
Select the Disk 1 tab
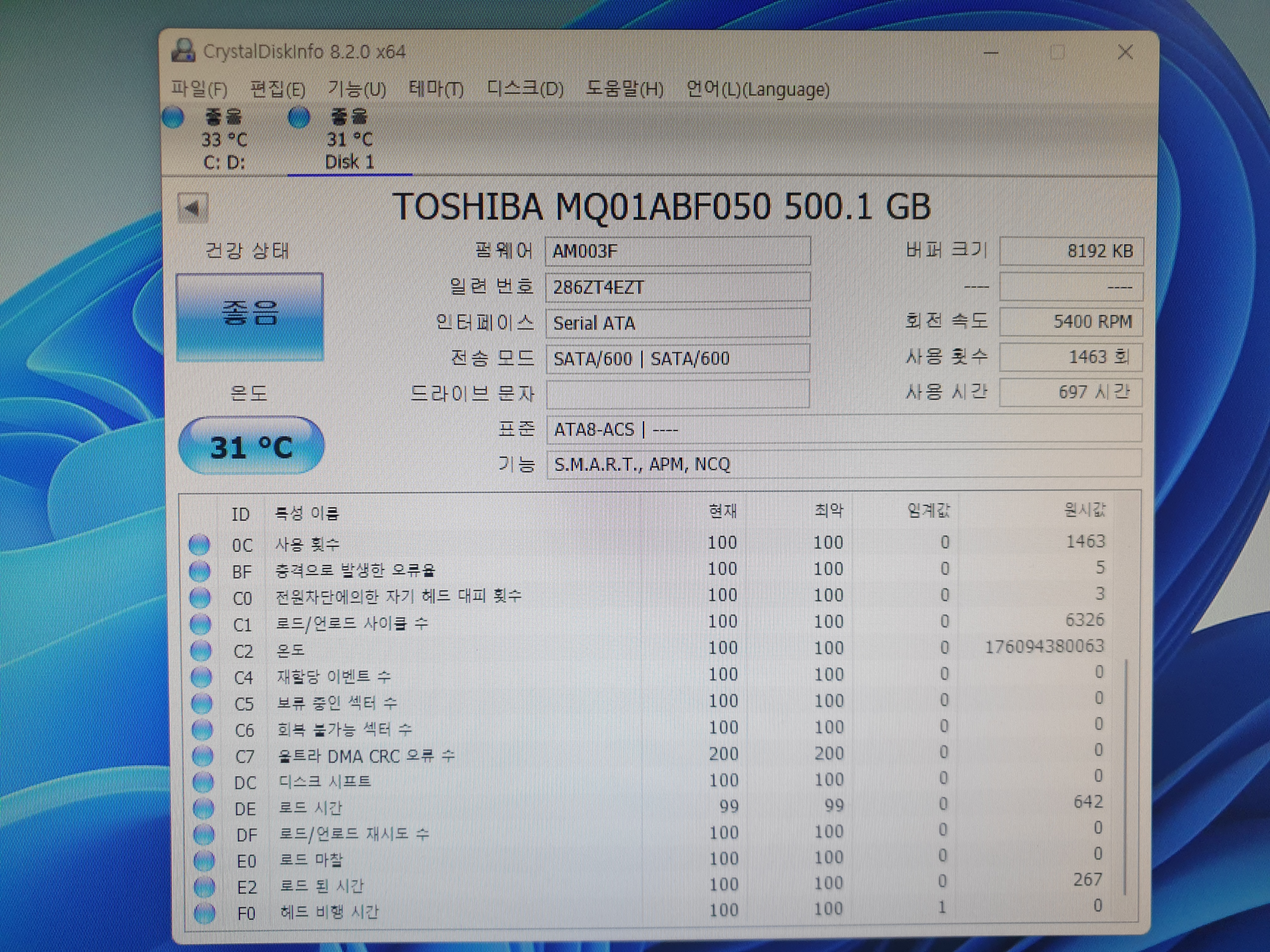pyautogui.click(x=350, y=139)
